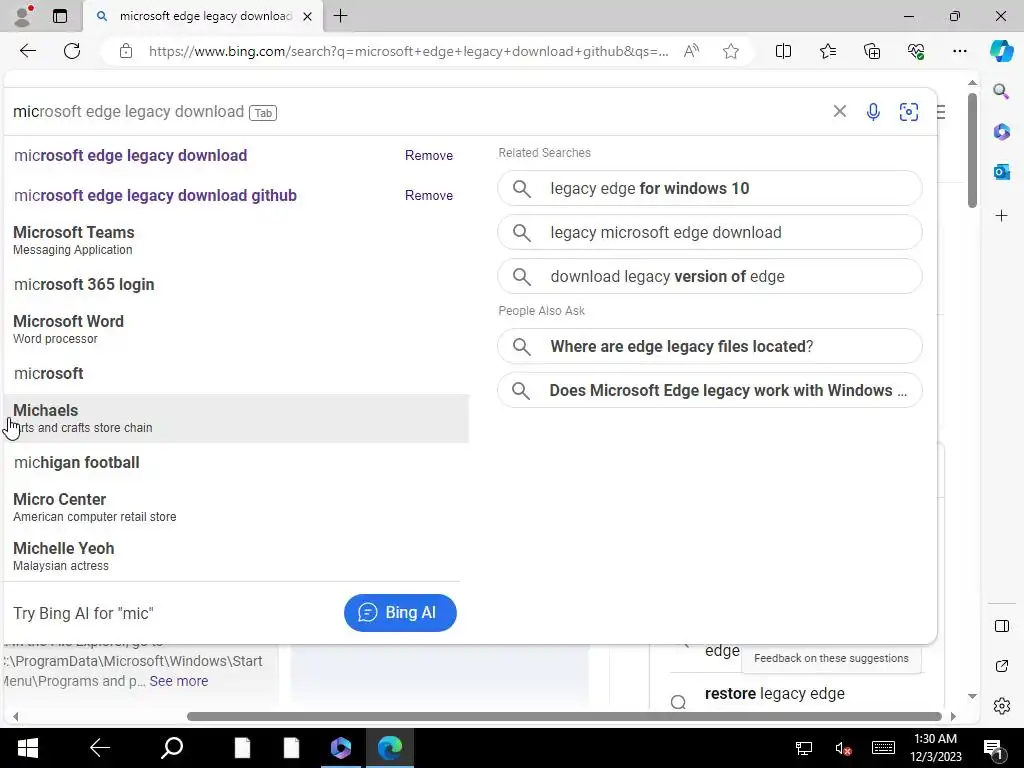The width and height of the screenshot is (1024, 768).
Task: Search legacy edge for windows 10
Action: pyautogui.click(x=710, y=188)
